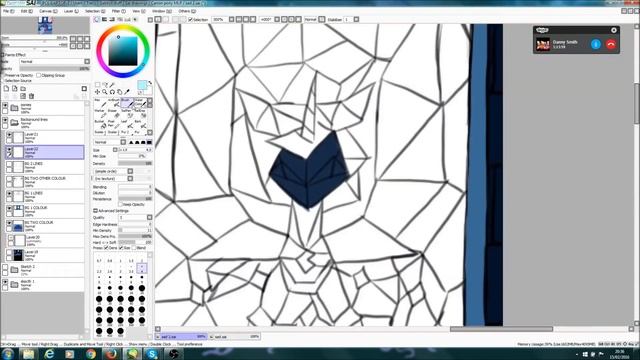Decline Skype call with red button

pyautogui.click(x=611, y=44)
